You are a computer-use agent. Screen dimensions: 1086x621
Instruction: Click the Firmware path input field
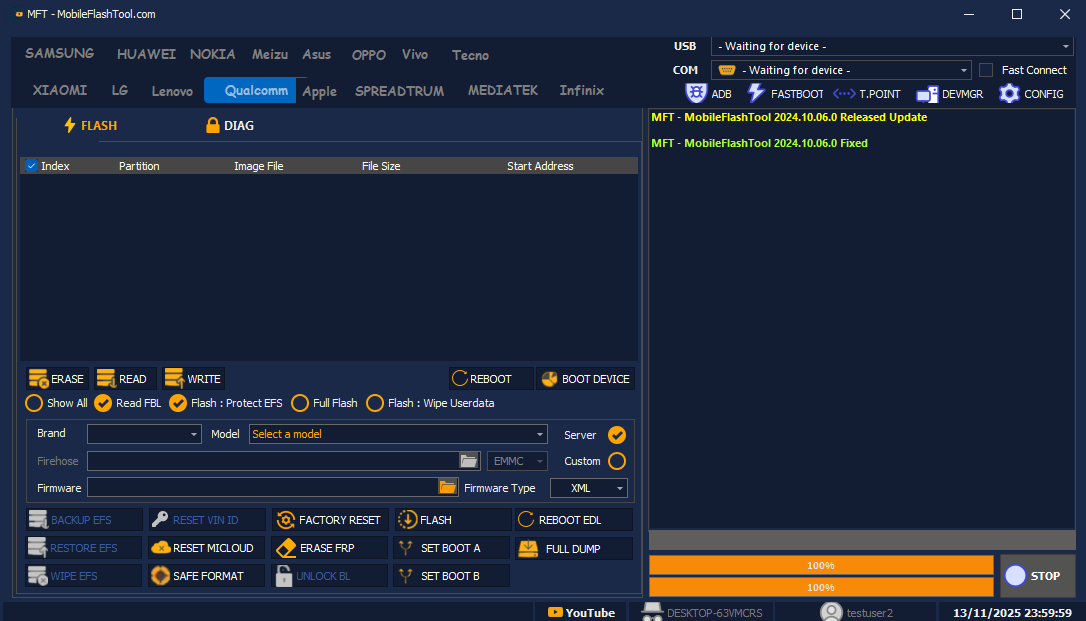coord(263,487)
